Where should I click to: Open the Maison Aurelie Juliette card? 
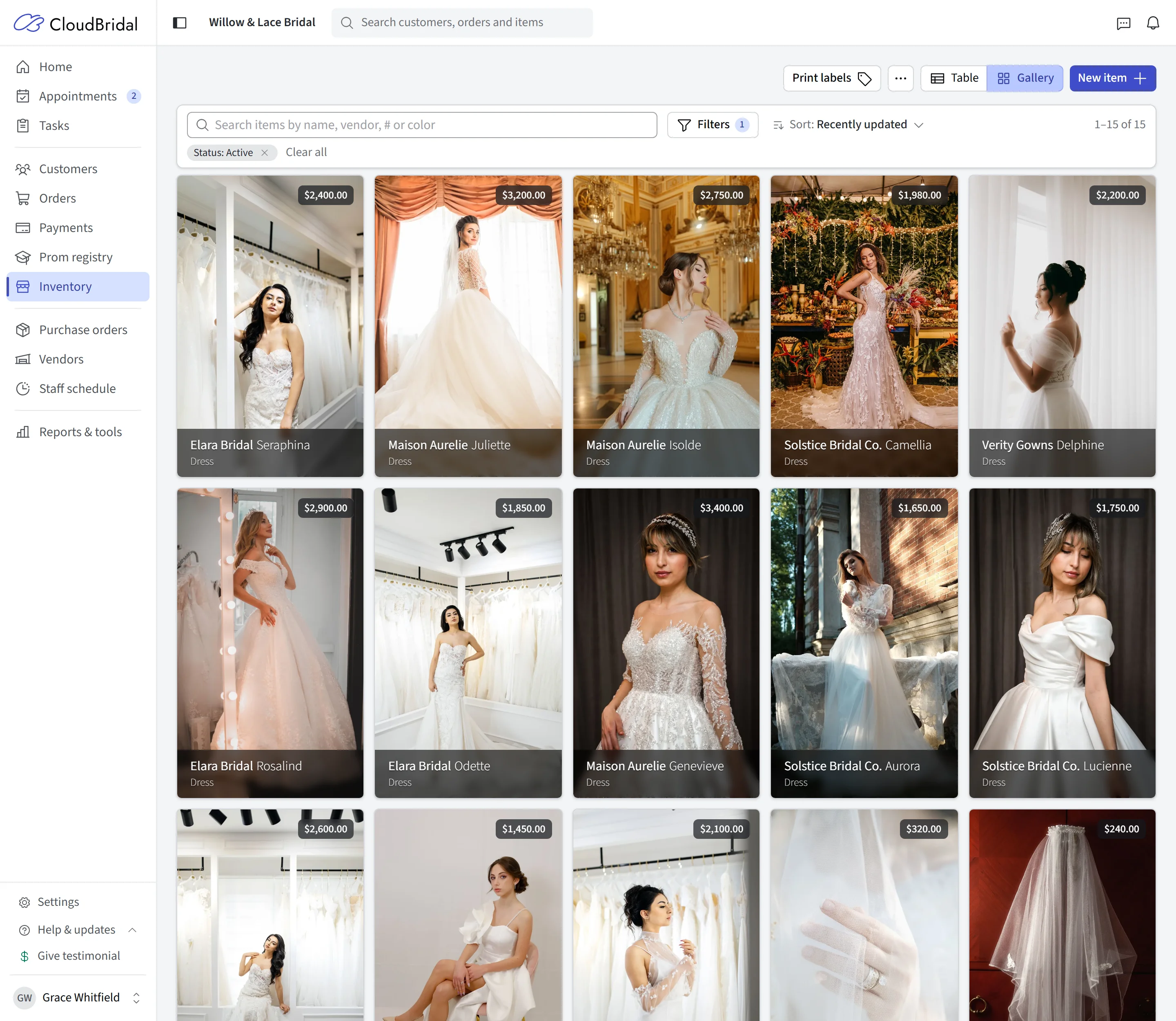(x=468, y=326)
